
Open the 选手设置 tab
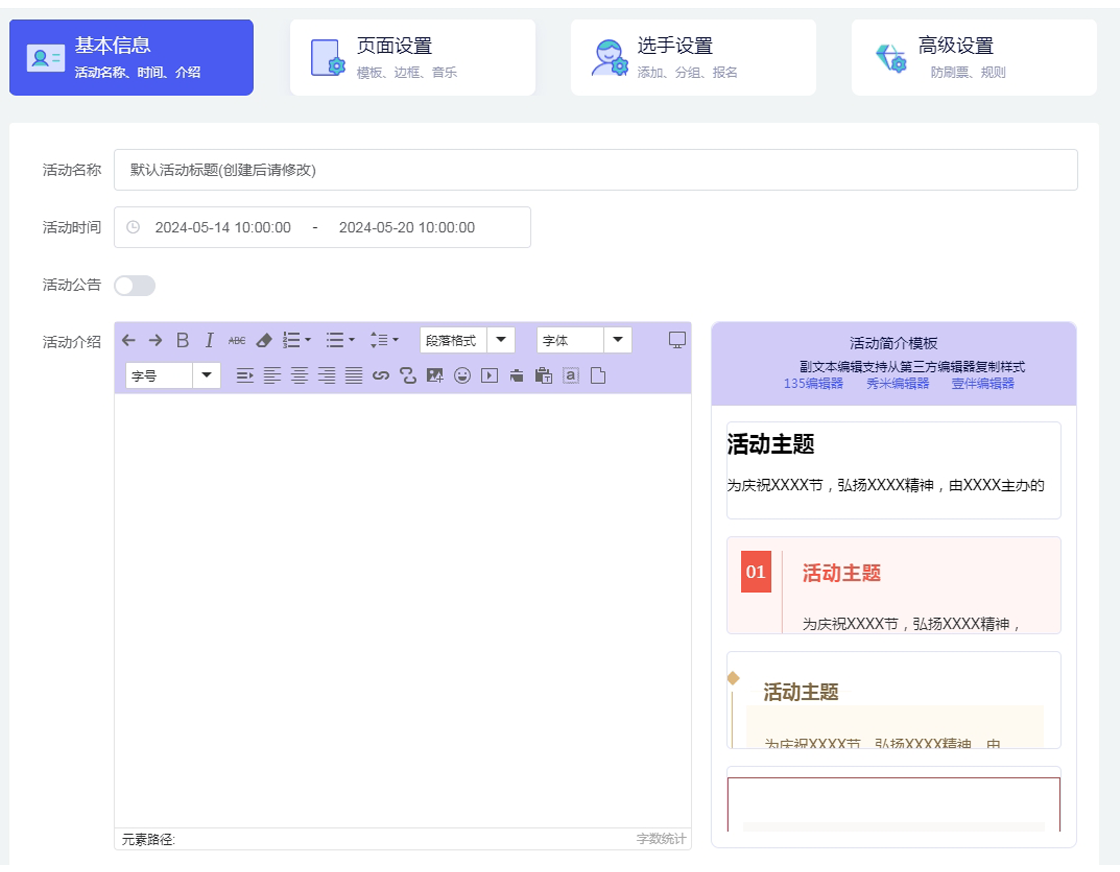pyautogui.click(x=693, y=57)
